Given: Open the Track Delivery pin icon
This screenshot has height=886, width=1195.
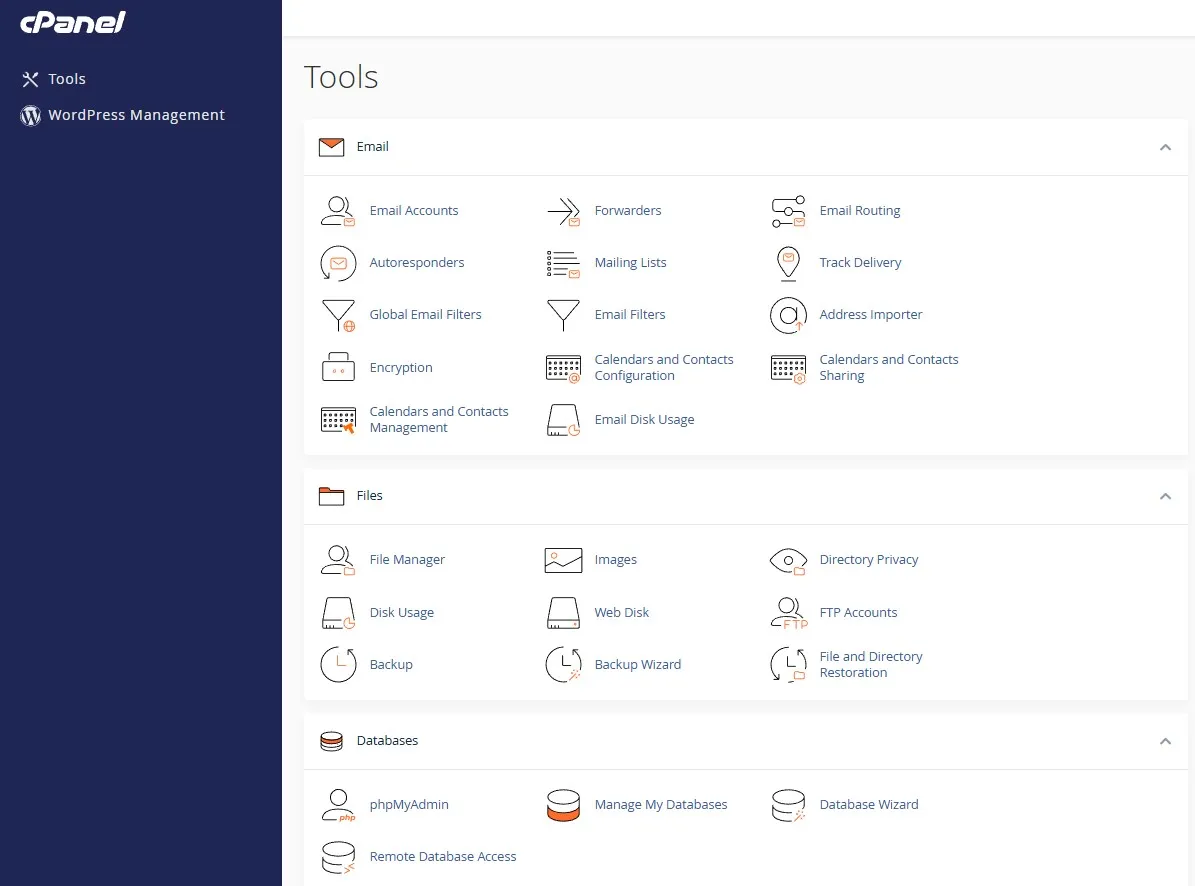Looking at the screenshot, I should (788, 264).
